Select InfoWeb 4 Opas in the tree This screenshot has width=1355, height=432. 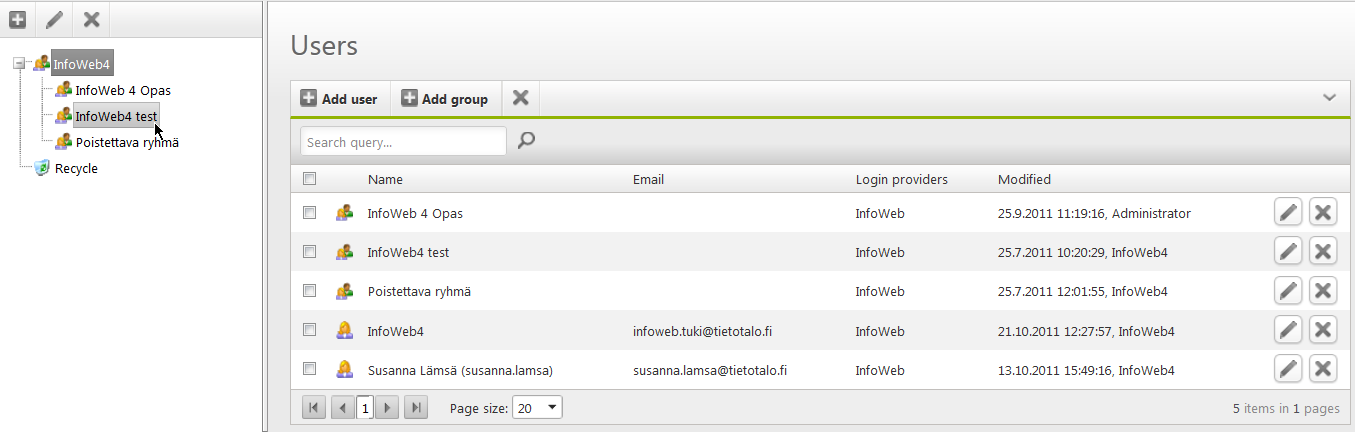pos(123,90)
